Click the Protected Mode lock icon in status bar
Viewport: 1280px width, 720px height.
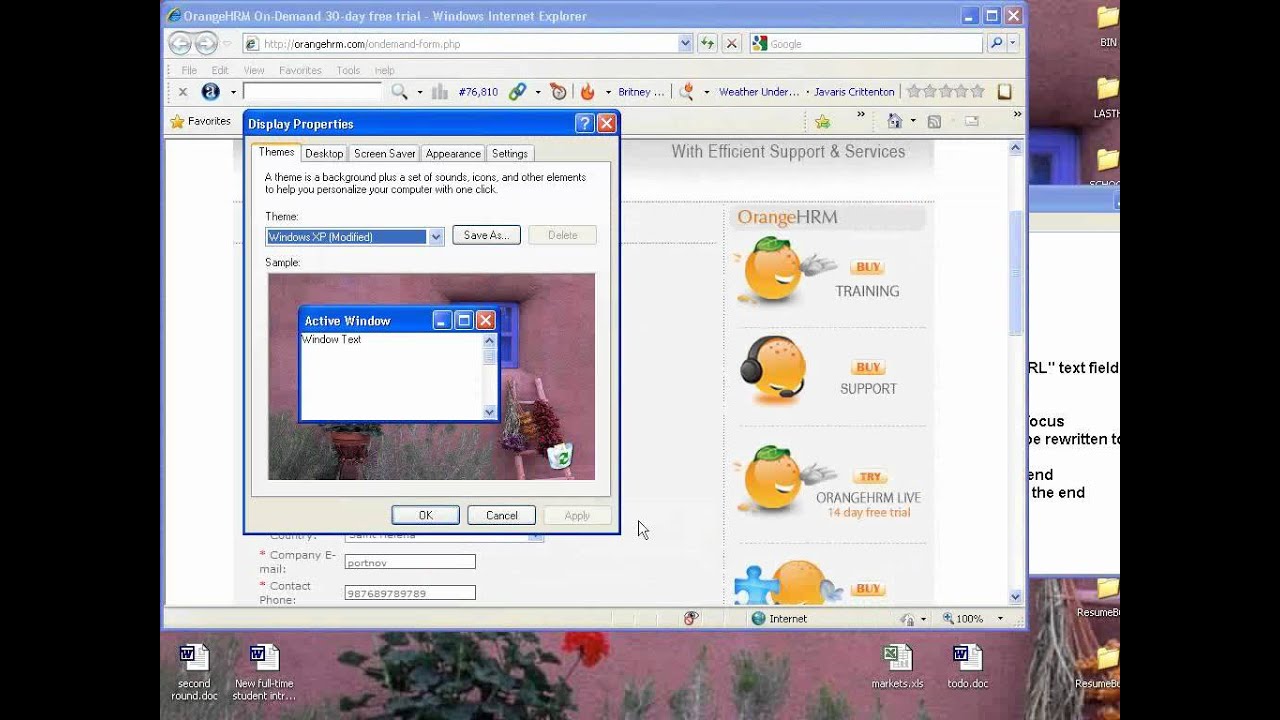tap(906, 618)
